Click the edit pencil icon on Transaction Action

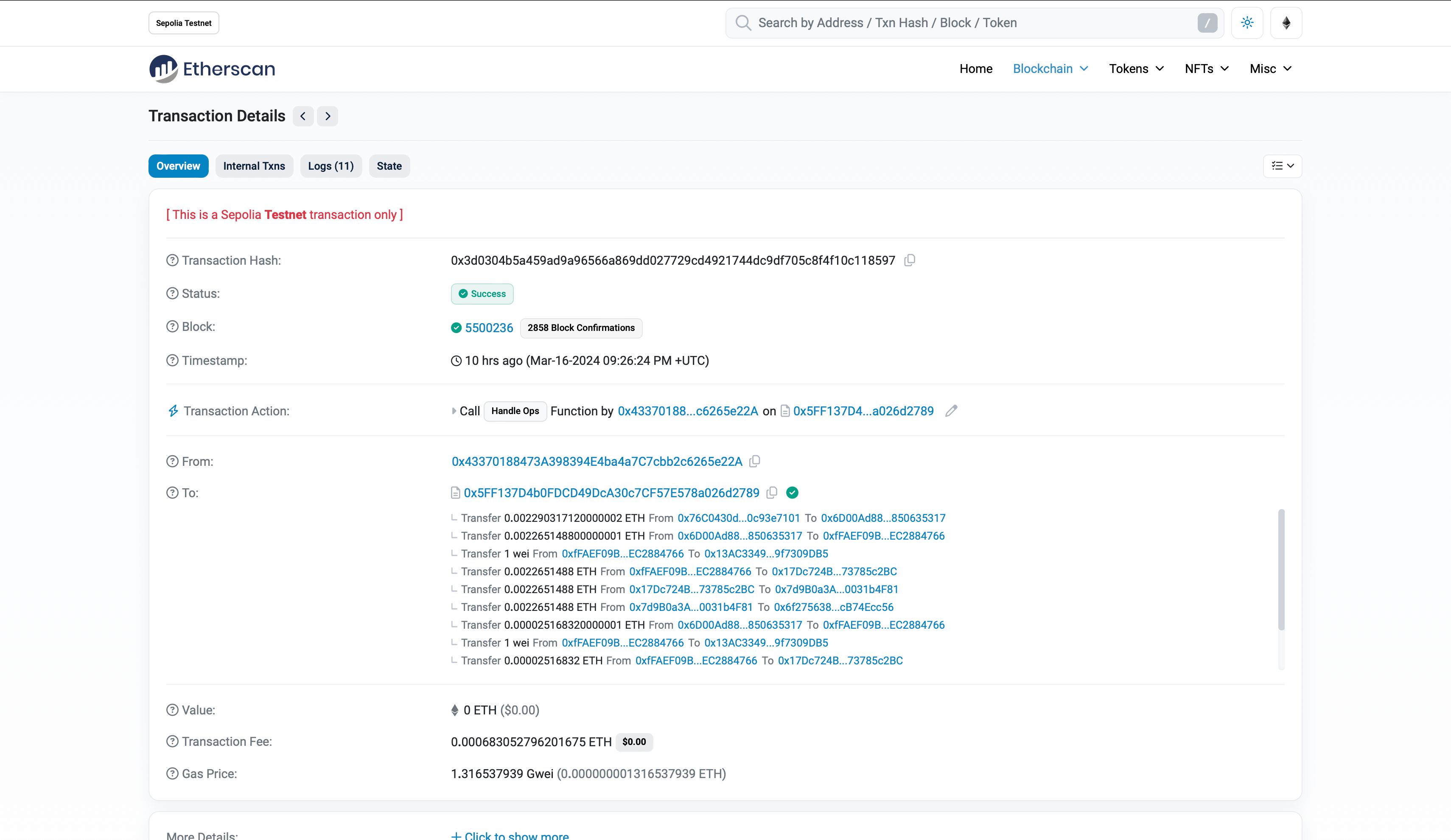pos(952,411)
